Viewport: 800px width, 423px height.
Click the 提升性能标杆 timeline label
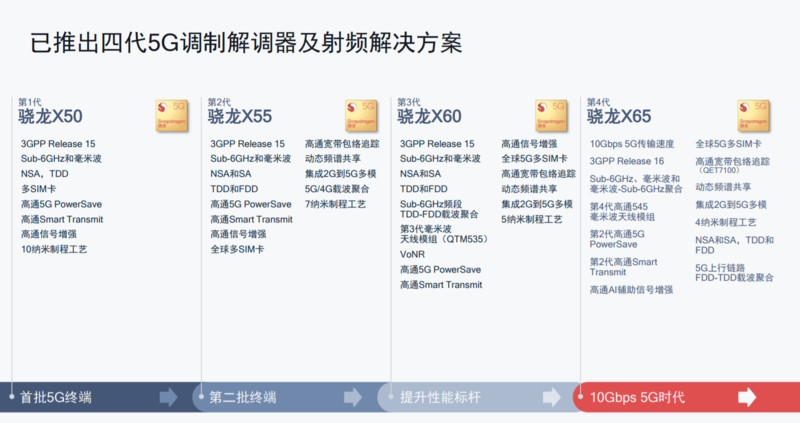440,397
